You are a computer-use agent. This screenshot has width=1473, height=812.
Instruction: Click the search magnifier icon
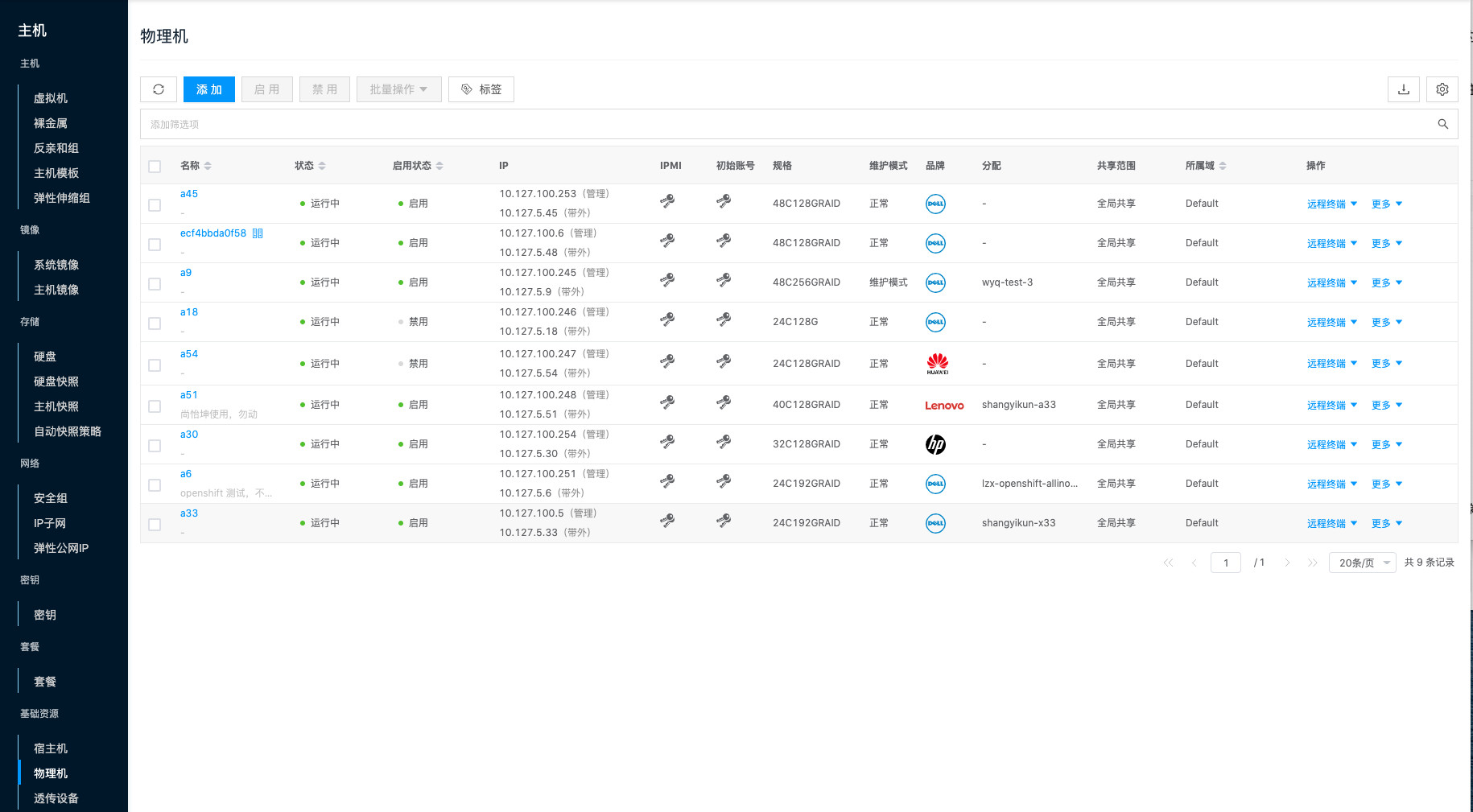(x=1442, y=124)
